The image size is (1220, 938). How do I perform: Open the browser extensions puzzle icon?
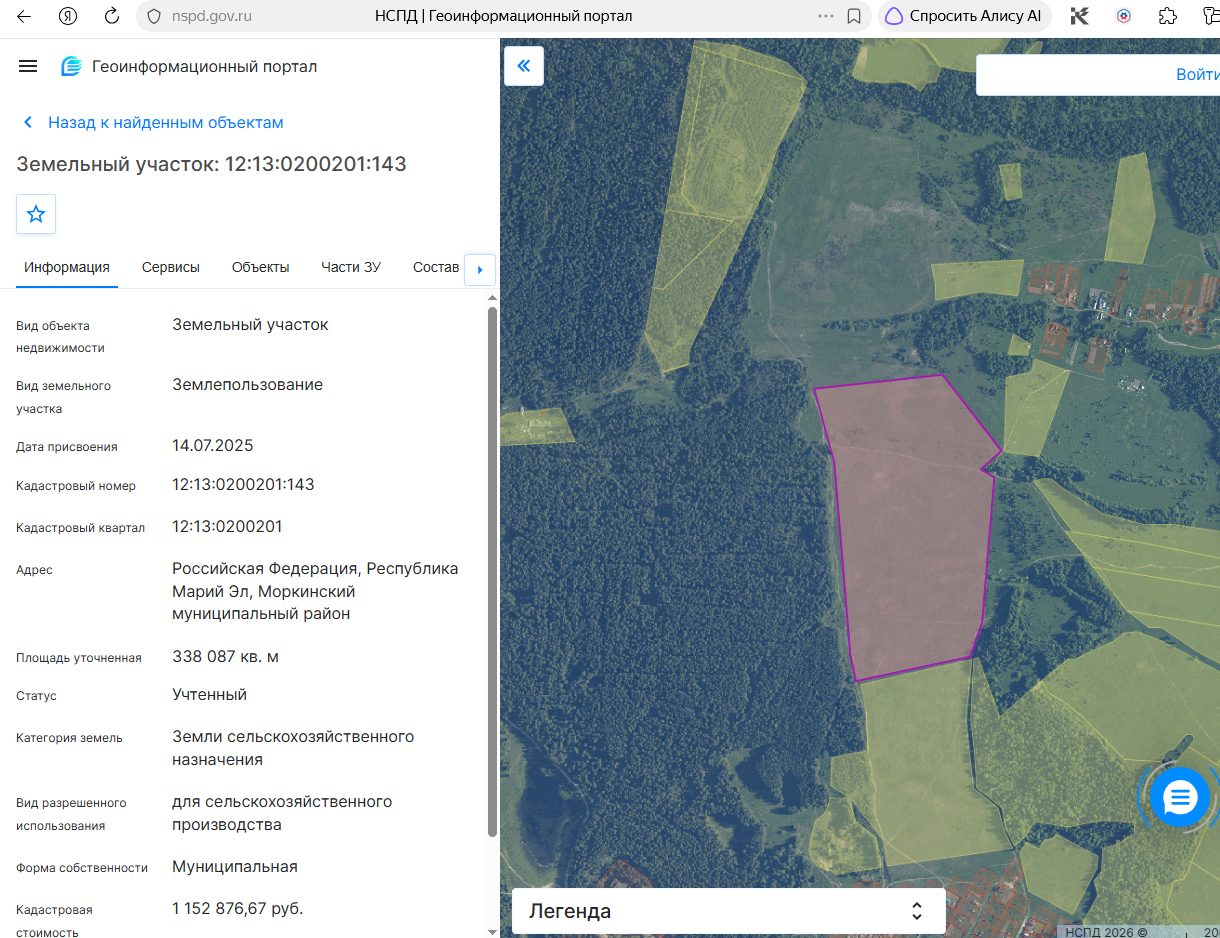click(1167, 16)
